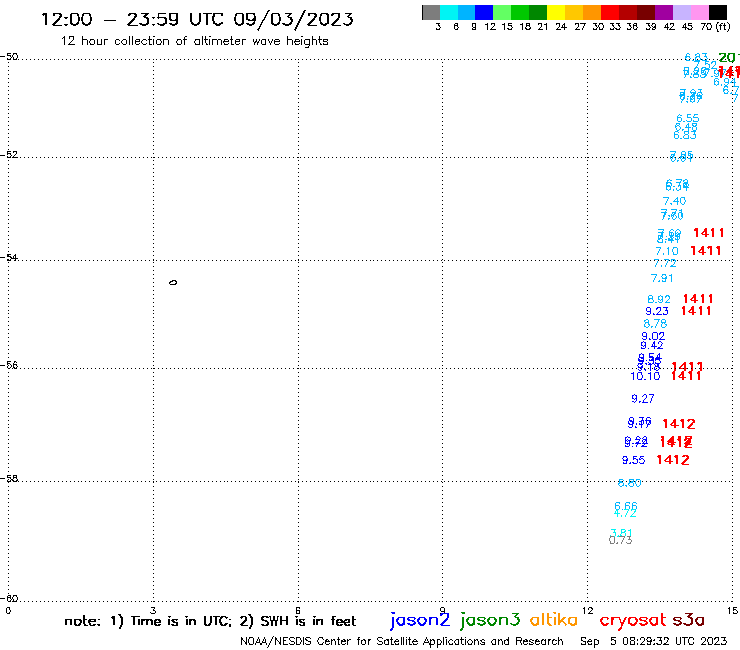This screenshot has width=740, height=650.
Task: Choose the pink swatch in the legend
Action: [x=699, y=13]
